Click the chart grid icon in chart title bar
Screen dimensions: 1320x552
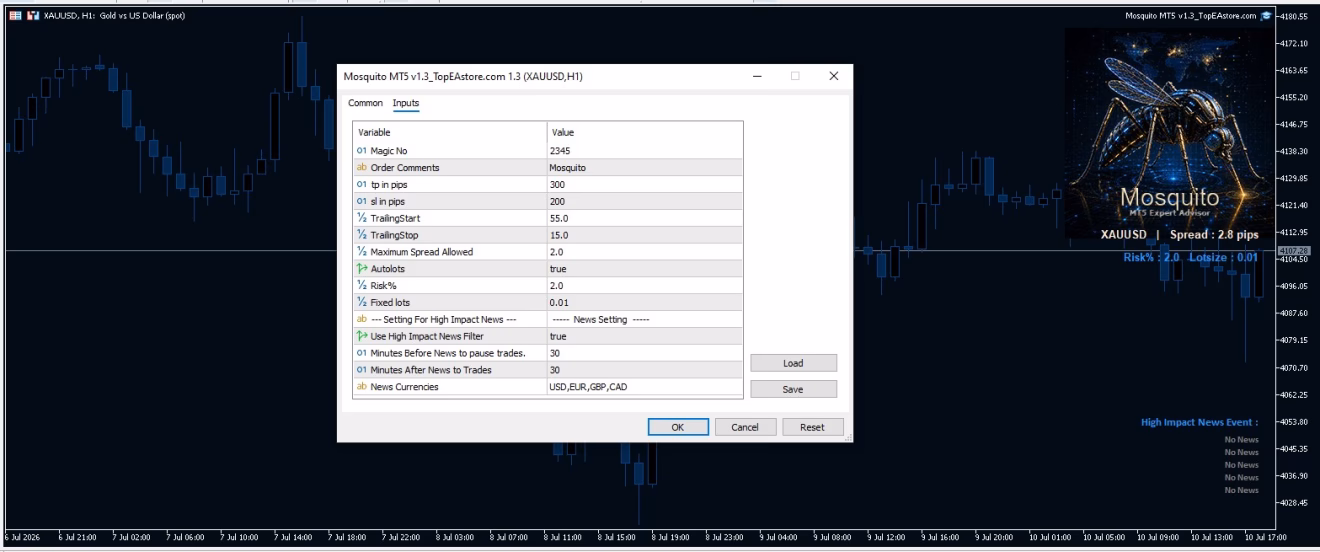(x=15, y=16)
